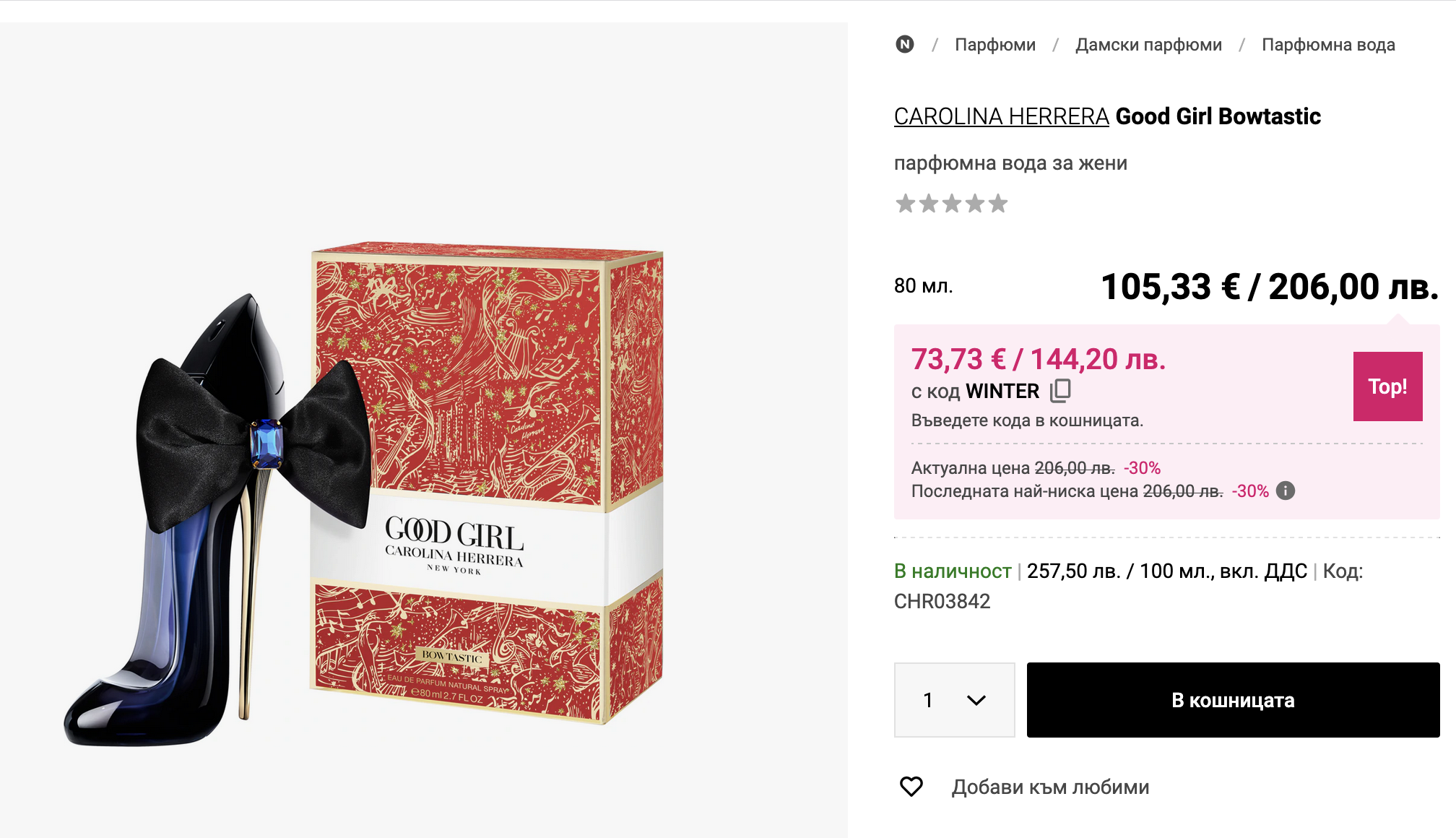Click the pink Top! badge
This screenshot has height=838, width=1456.
click(1388, 386)
